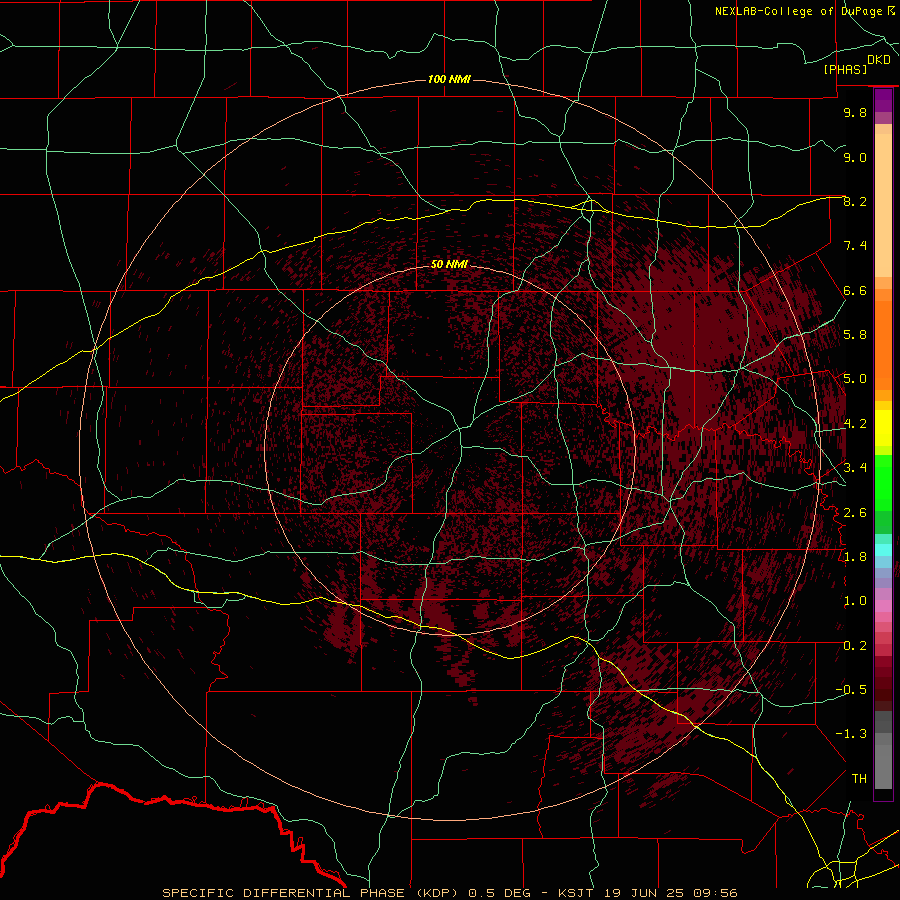Screen dimensions: 900x900
Task: Pick the orange color bar segment
Action: point(883,346)
